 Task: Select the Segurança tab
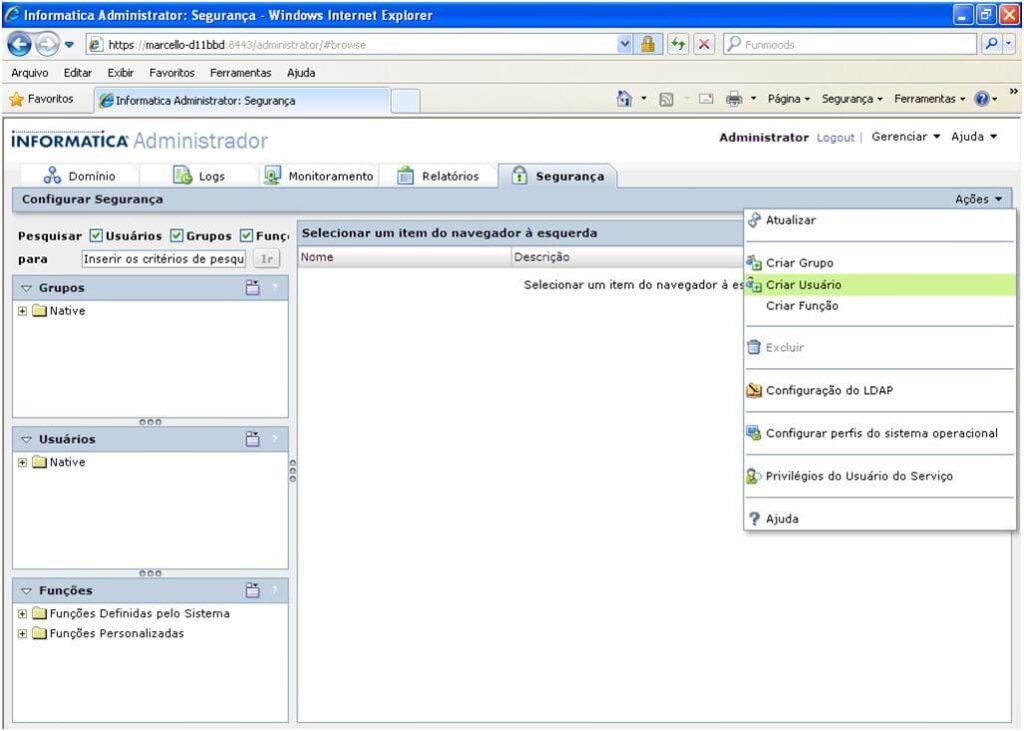557,176
